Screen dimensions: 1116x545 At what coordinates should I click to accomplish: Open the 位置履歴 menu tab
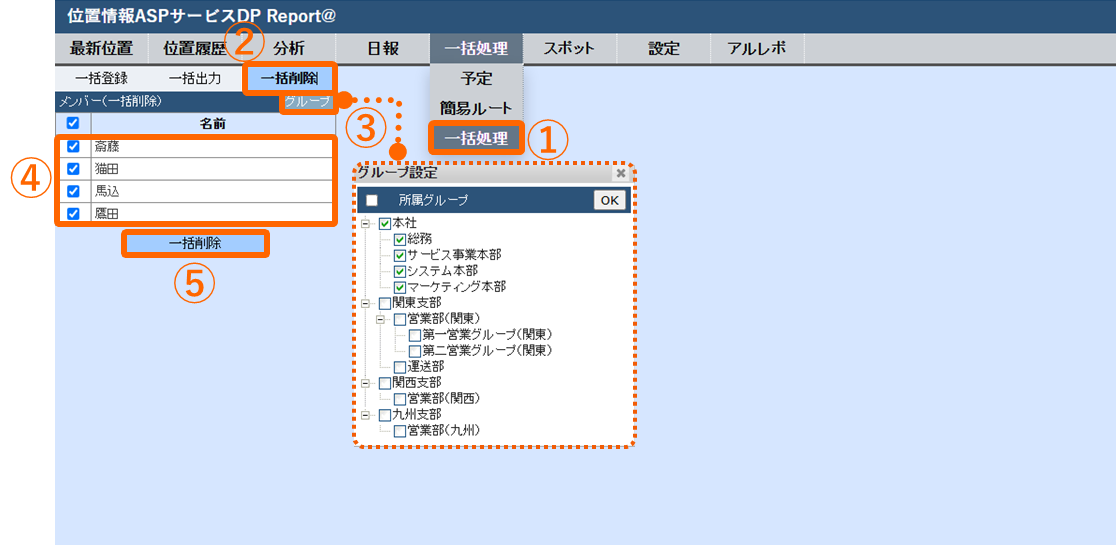click(x=194, y=49)
